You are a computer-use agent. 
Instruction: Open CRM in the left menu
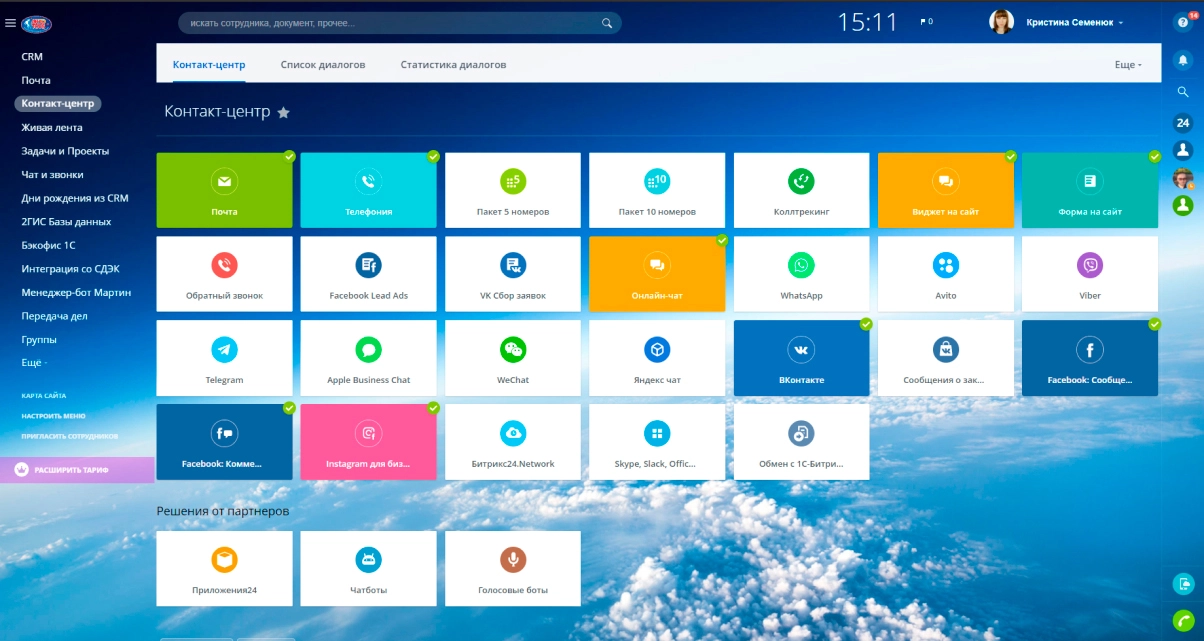click(32, 57)
